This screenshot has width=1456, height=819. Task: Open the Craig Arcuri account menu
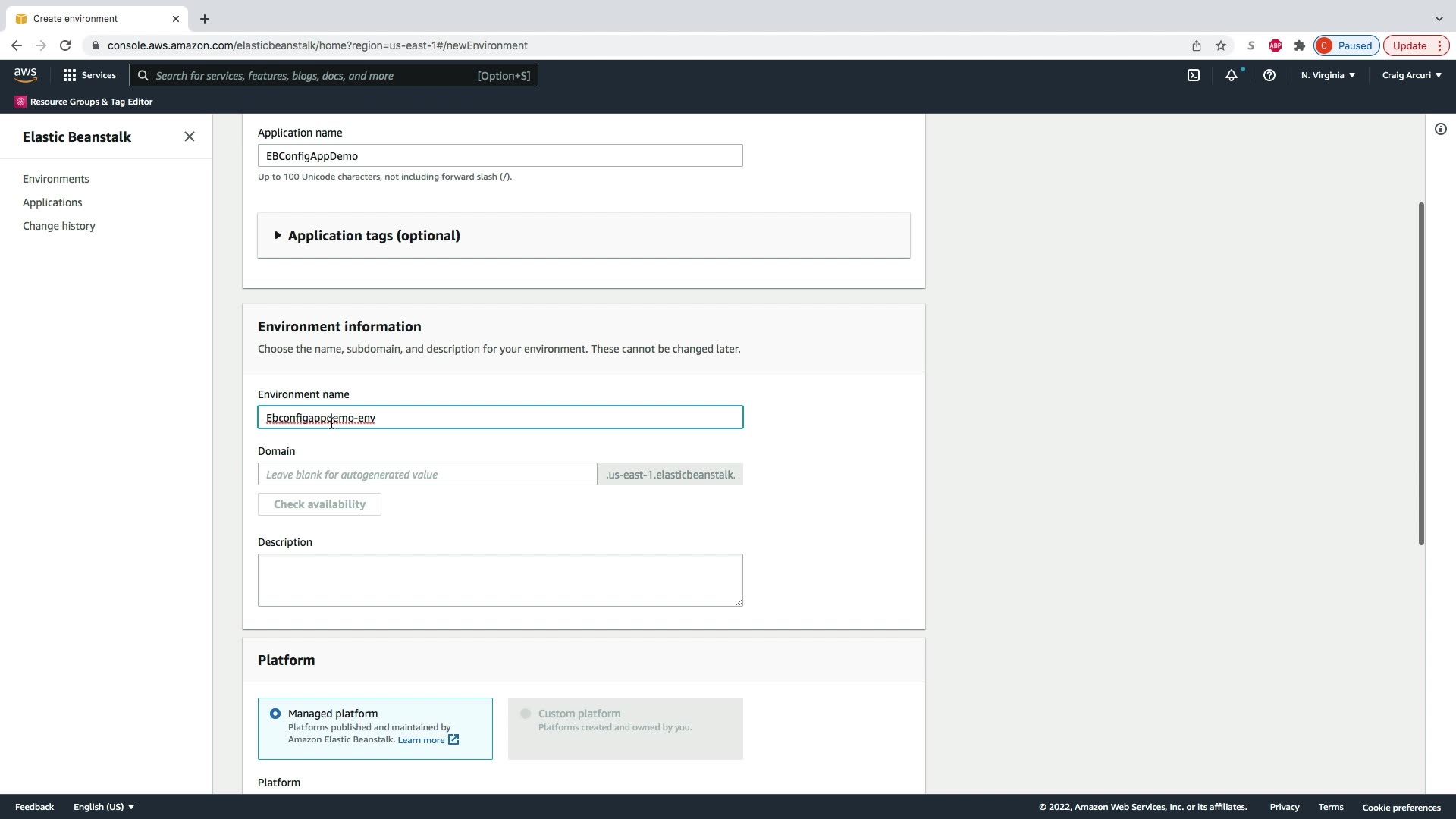point(1411,75)
